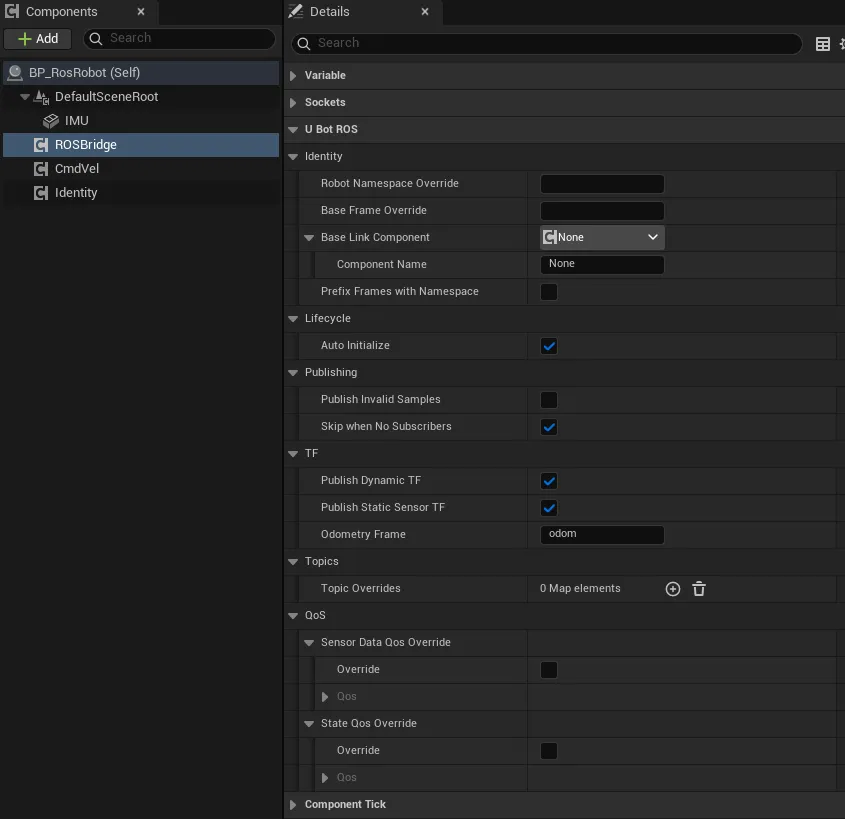
Task: Uncheck Publish Static Sensor TF checkbox
Action: click(x=549, y=508)
